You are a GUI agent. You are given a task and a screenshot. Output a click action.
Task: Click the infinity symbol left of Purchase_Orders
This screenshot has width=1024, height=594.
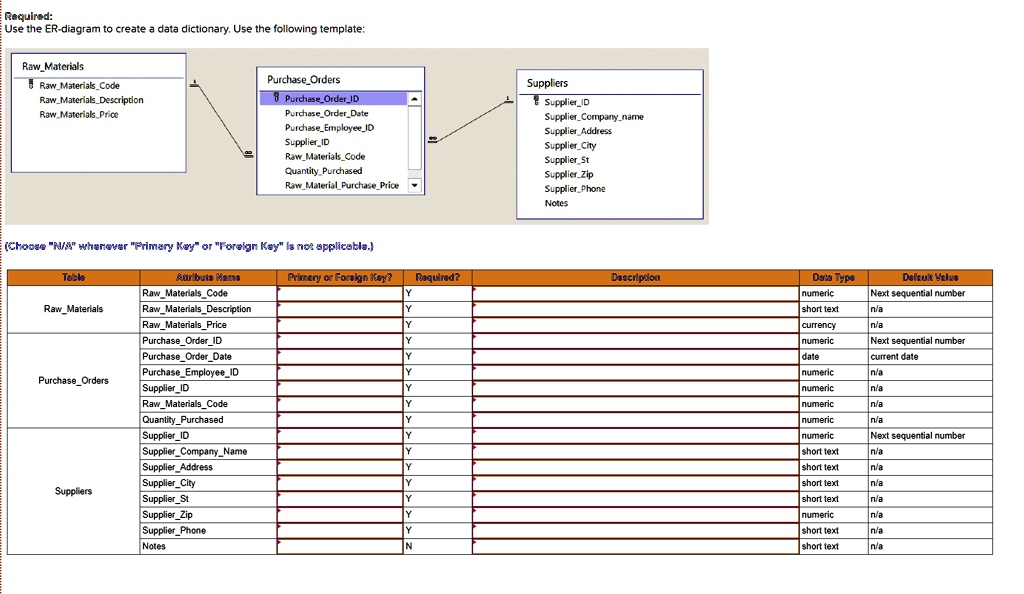(248, 153)
